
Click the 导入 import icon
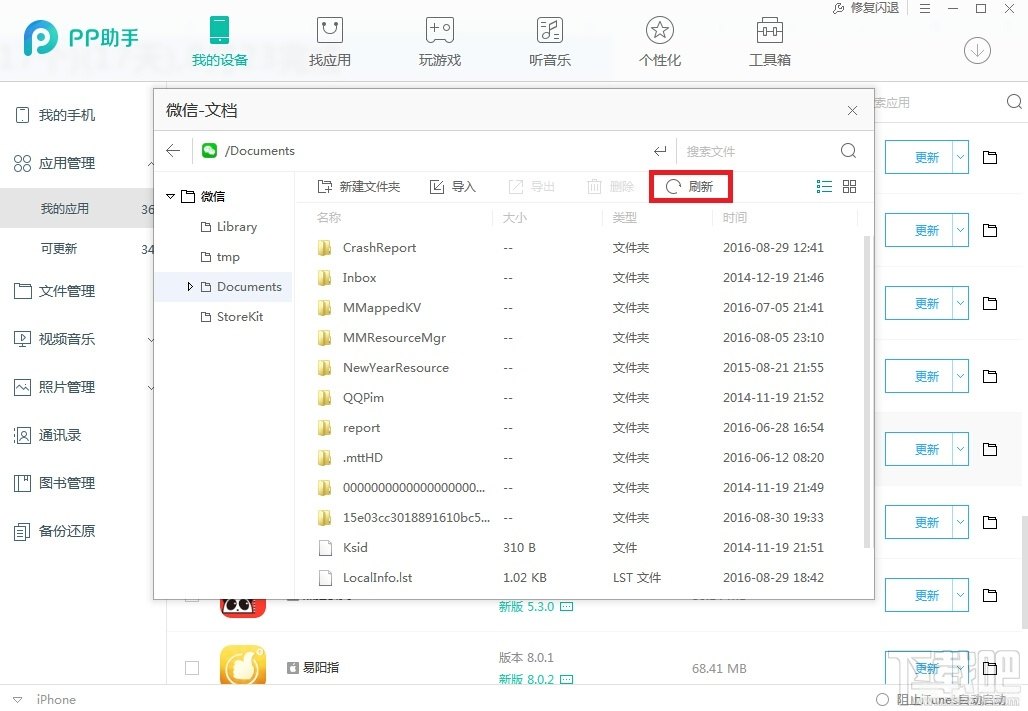coord(437,186)
